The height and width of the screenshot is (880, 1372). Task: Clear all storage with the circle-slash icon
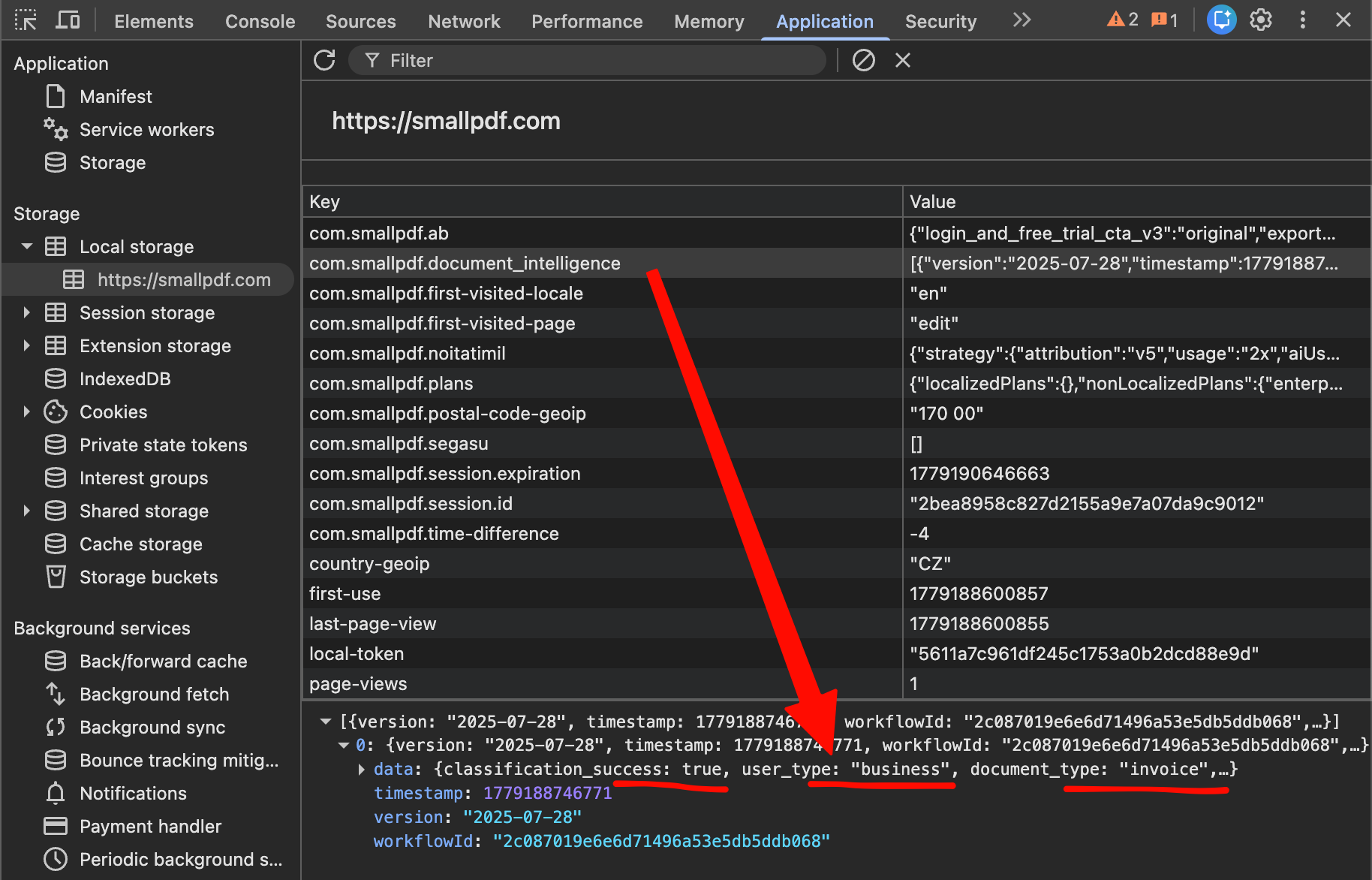tap(864, 60)
